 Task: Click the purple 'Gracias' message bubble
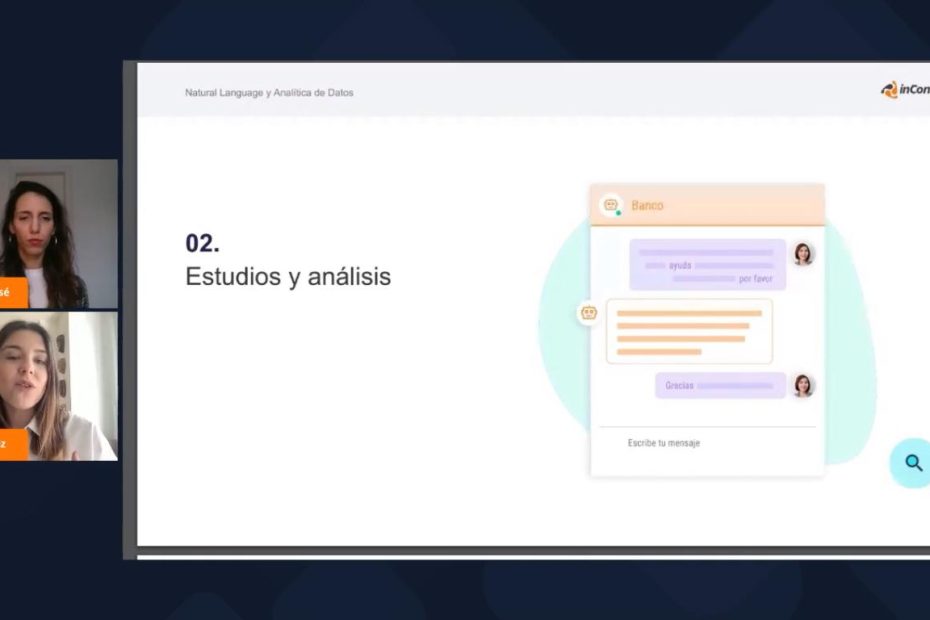coord(720,385)
